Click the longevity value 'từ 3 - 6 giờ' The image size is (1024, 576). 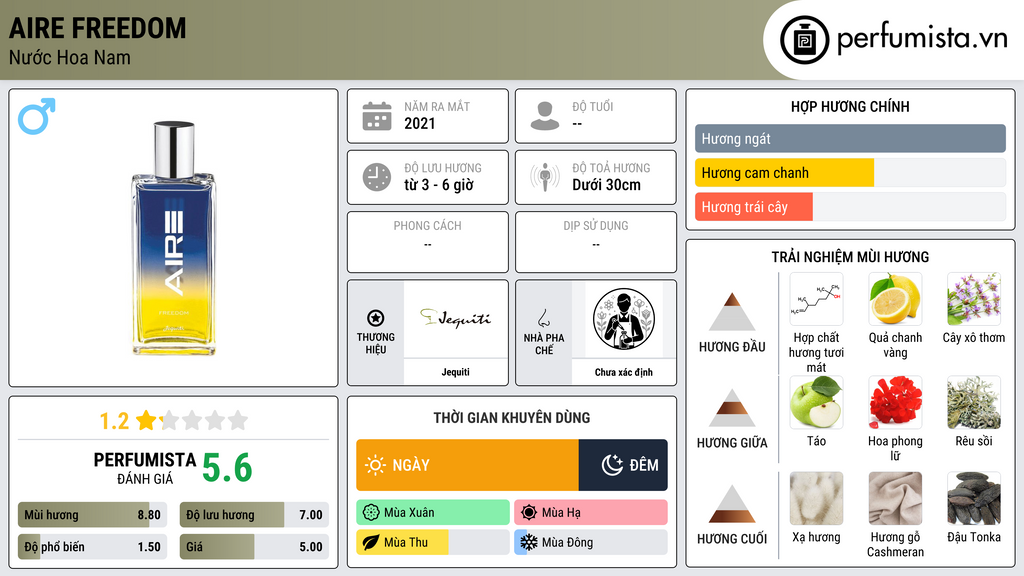coord(439,185)
